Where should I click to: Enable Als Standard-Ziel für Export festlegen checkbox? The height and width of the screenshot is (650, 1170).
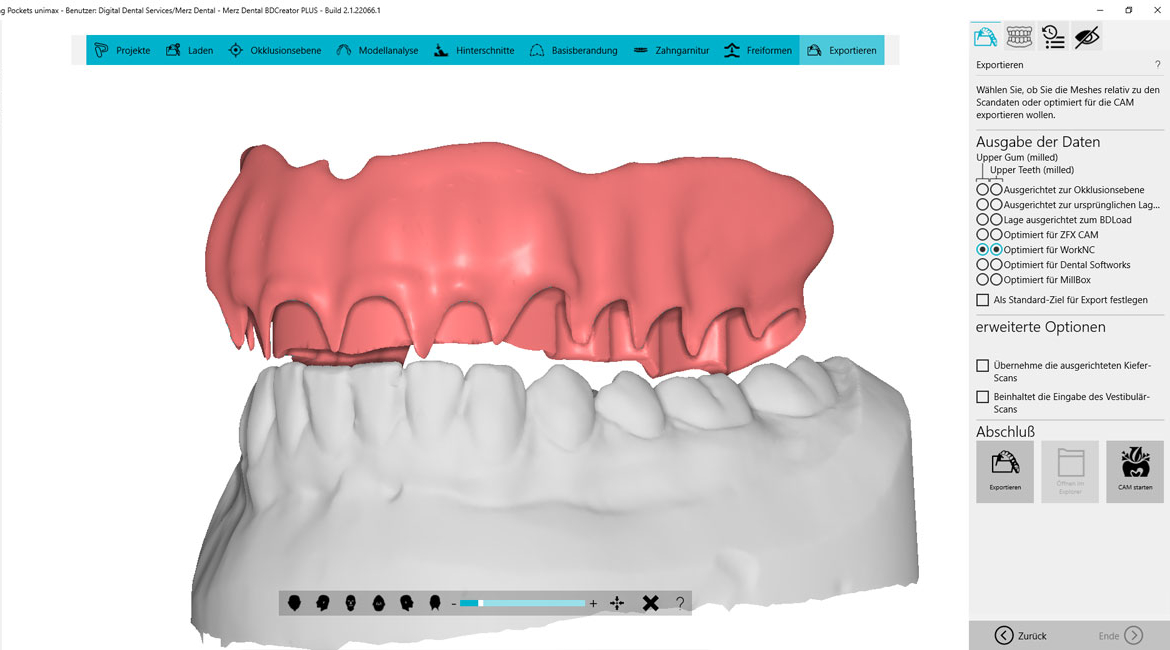tap(983, 300)
